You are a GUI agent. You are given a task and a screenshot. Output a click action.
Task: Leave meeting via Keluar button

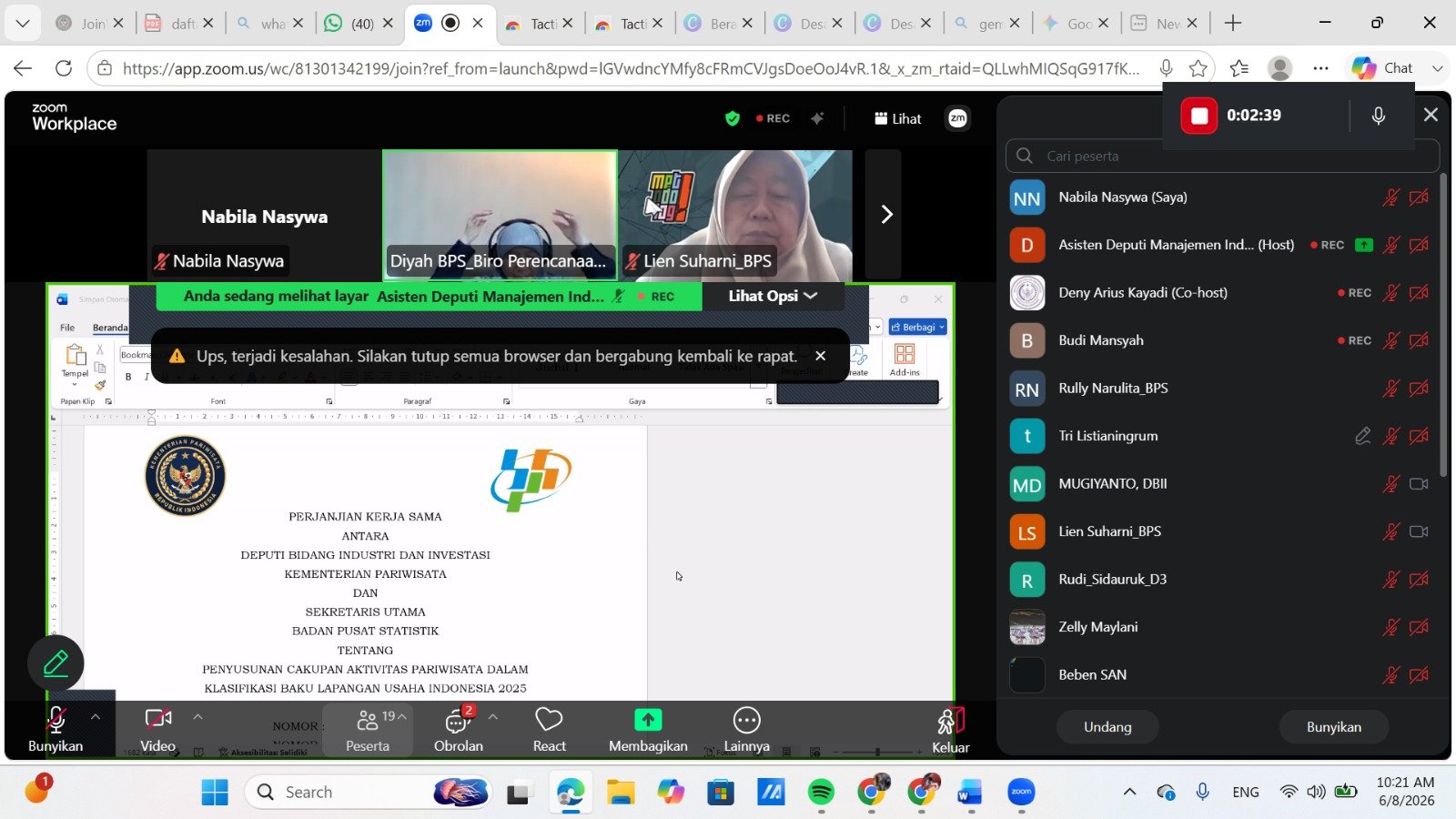click(x=950, y=730)
